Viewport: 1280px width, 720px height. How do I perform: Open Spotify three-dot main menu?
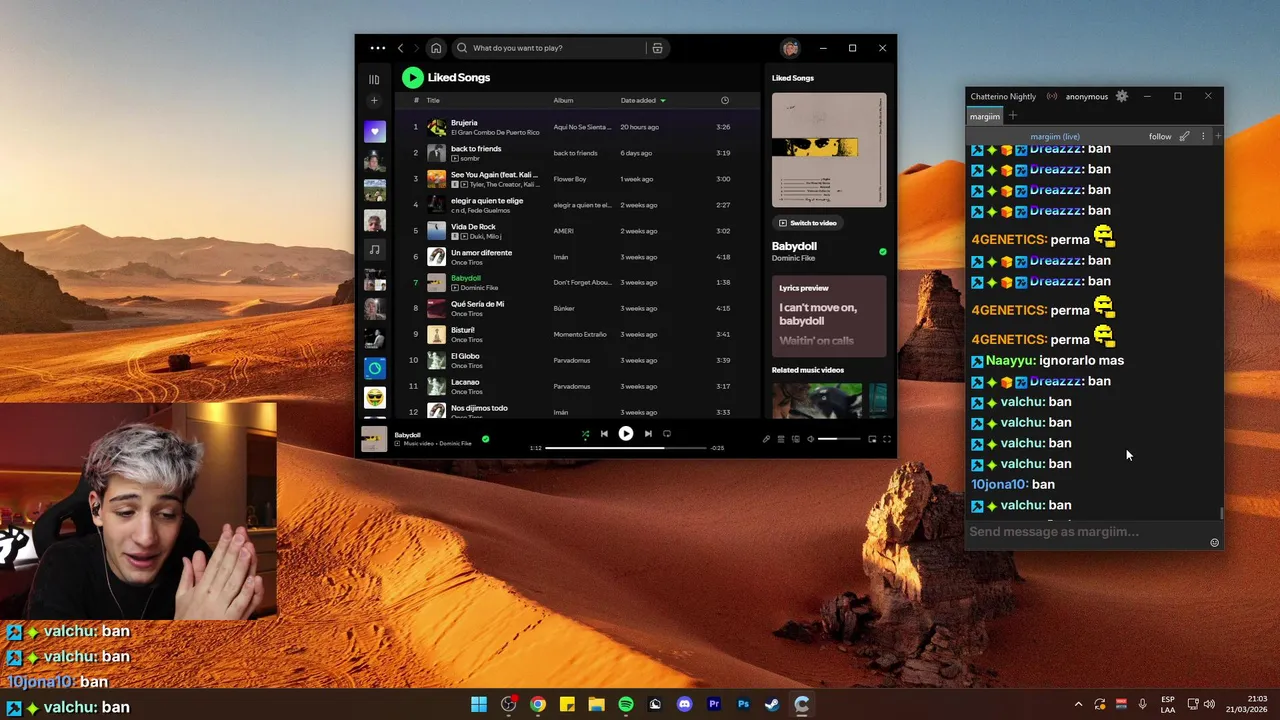click(377, 48)
